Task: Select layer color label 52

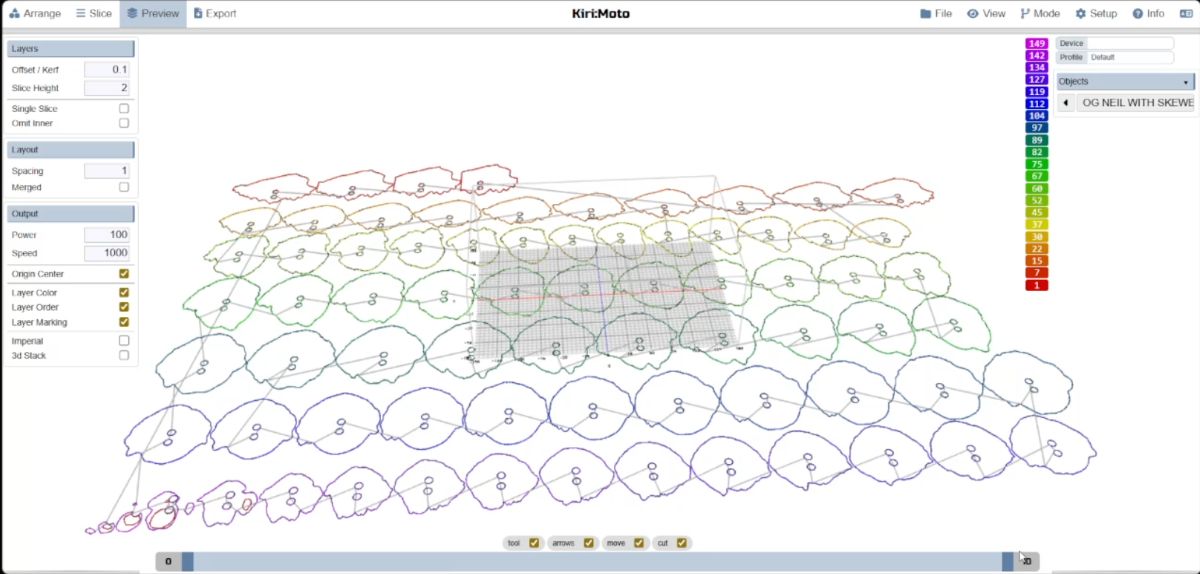Action: 1037,200
